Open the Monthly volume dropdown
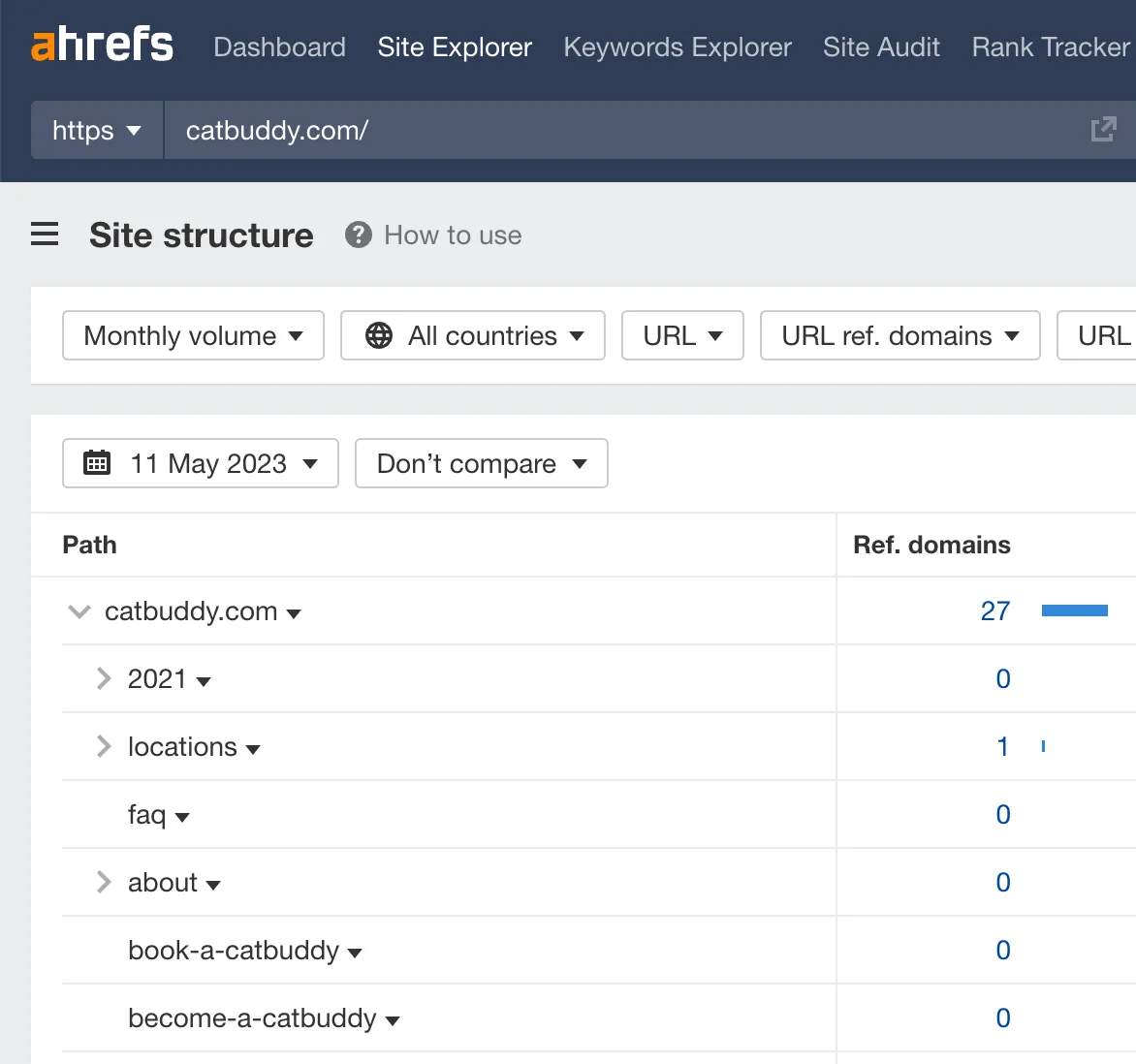This screenshot has width=1136, height=1064. (x=194, y=335)
